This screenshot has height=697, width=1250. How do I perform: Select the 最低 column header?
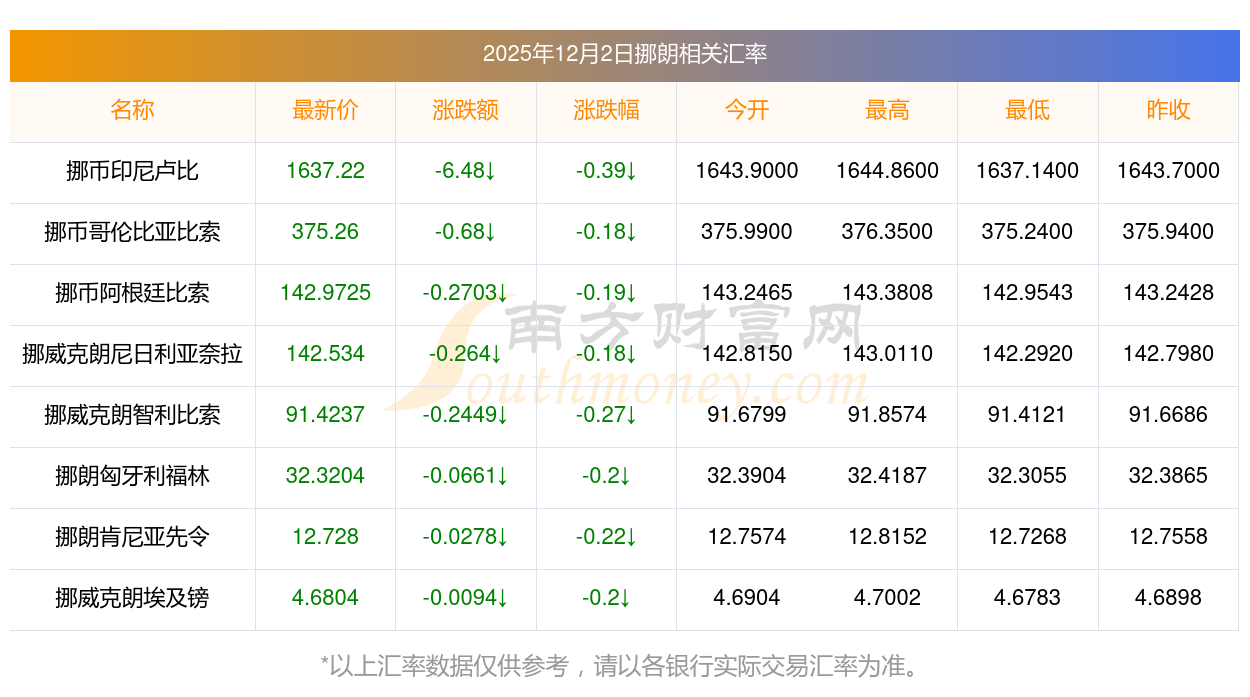coord(1027,110)
